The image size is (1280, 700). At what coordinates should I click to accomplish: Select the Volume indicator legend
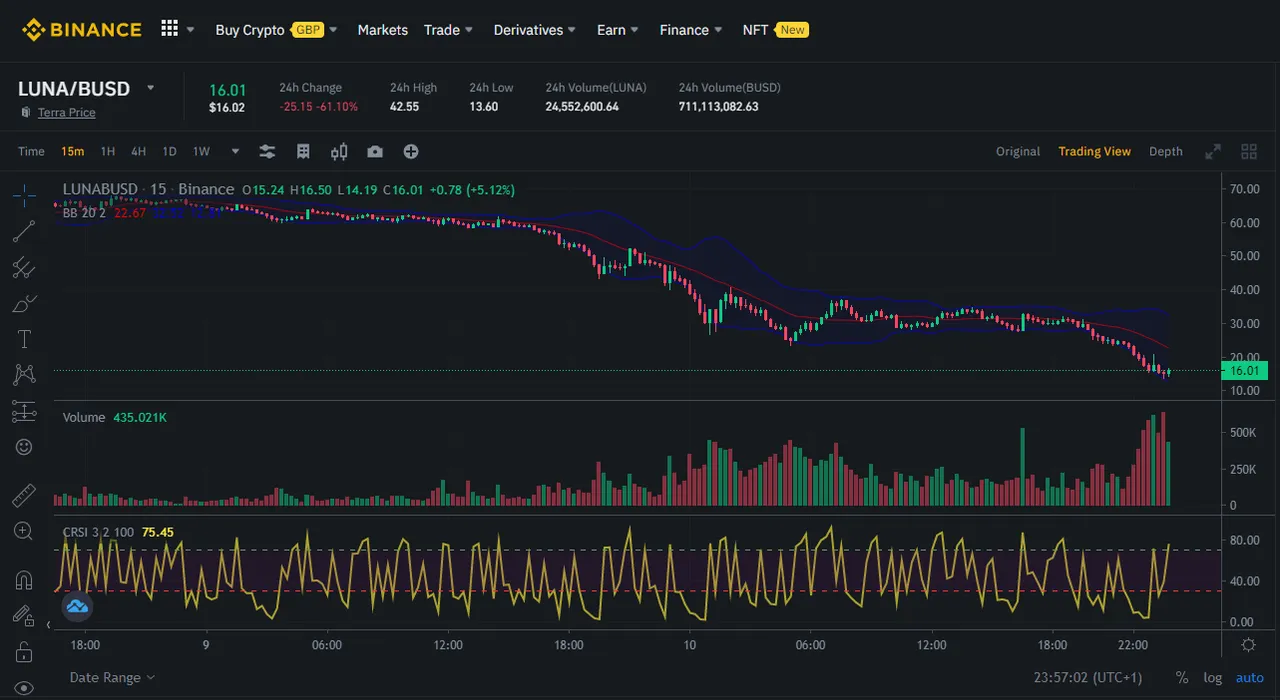84,417
